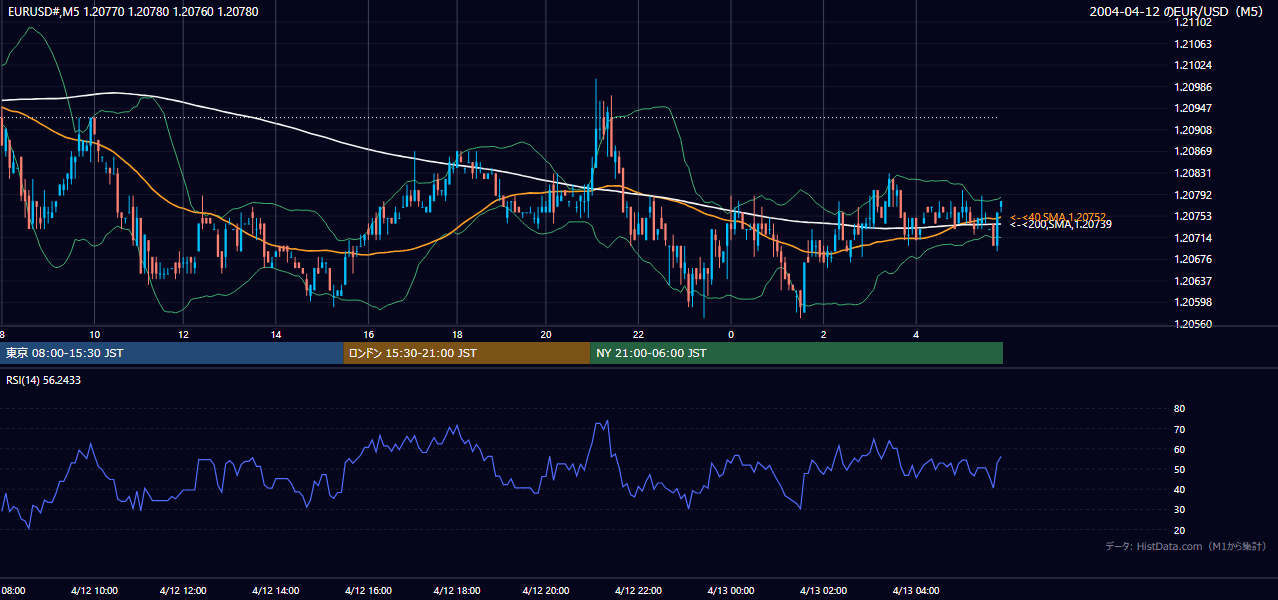Click the 4/13 02:00 date axis label
The width and height of the screenshot is (1278, 600).
pos(824,590)
